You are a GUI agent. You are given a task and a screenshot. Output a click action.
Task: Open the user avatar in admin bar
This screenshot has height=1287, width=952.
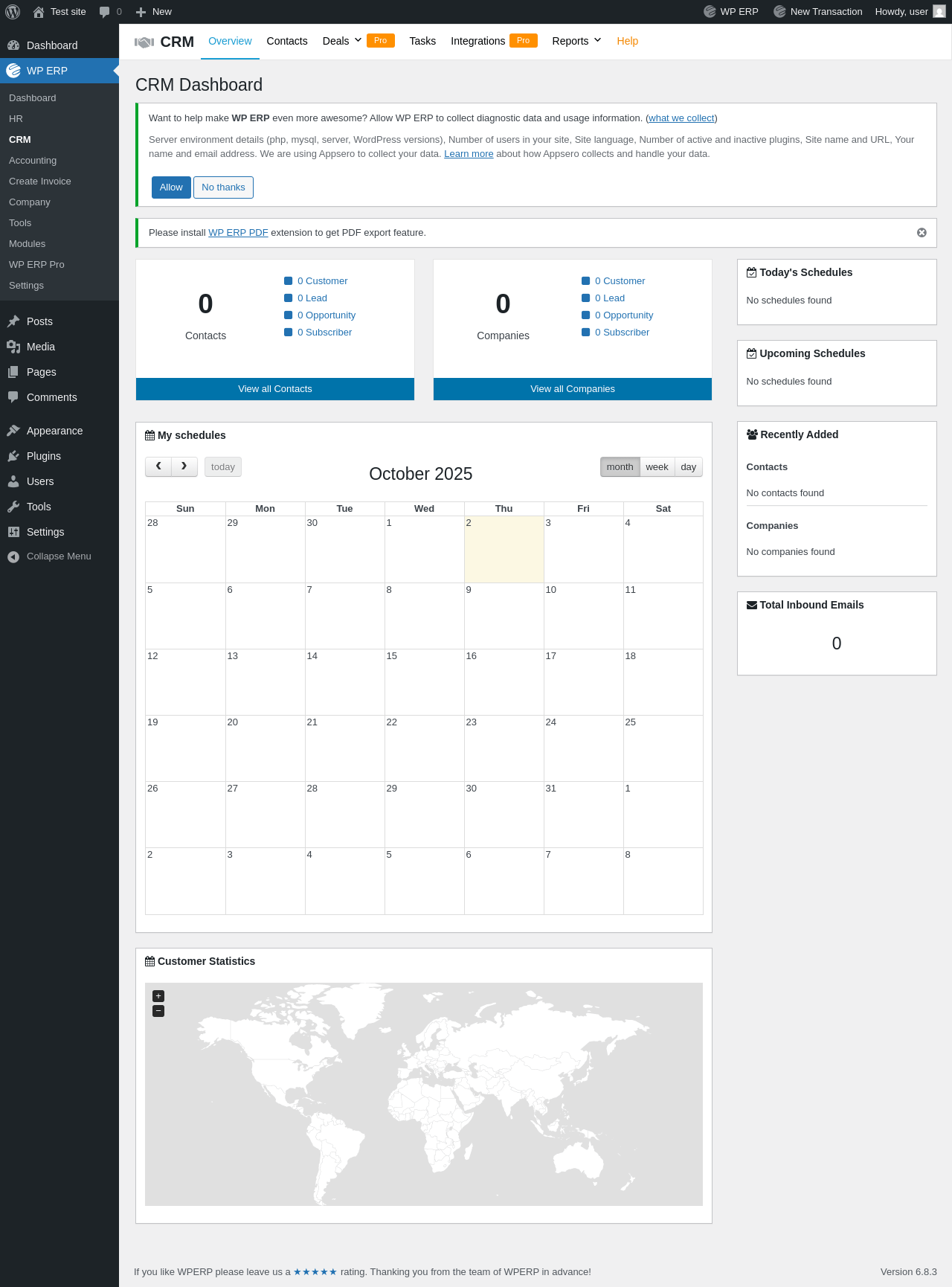click(x=939, y=12)
